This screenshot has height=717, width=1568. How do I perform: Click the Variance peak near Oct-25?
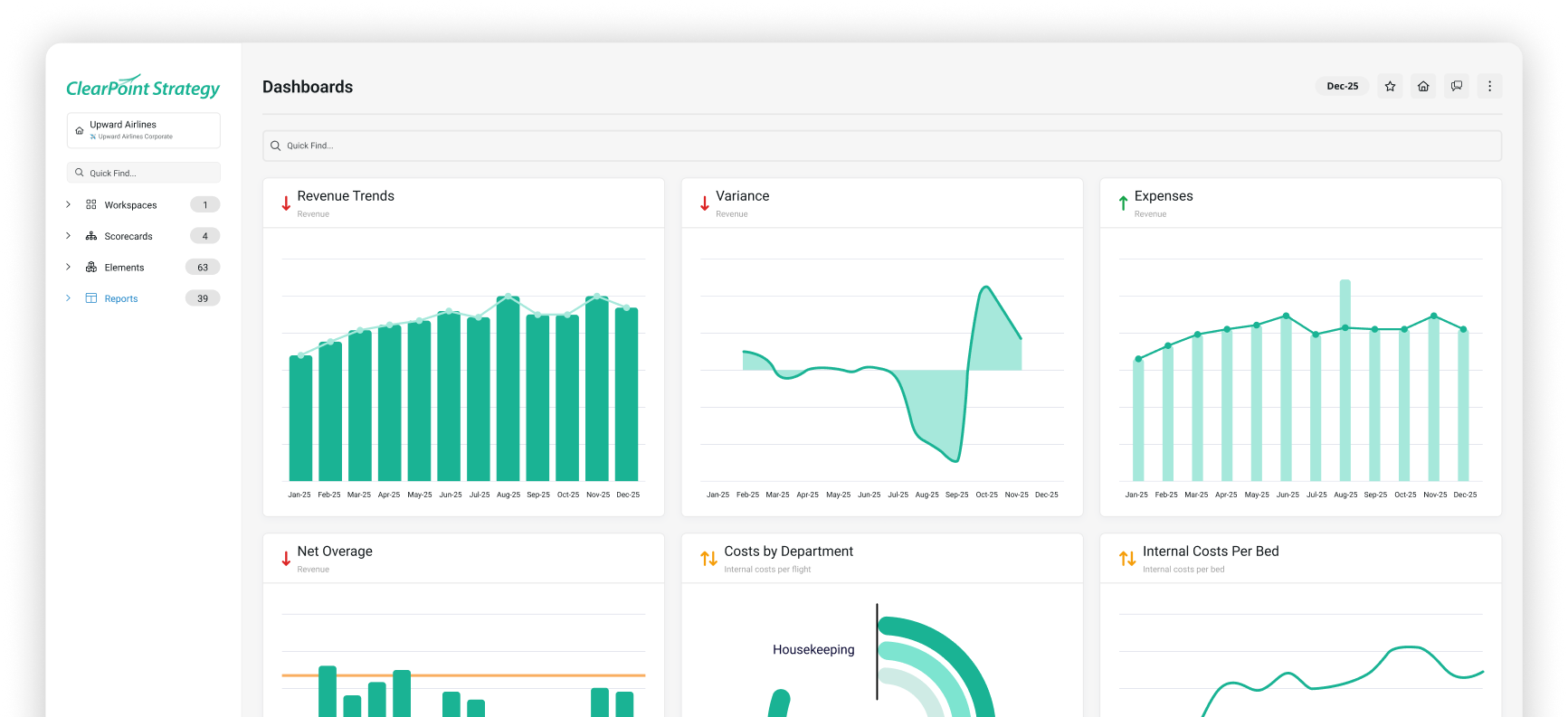coord(985,288)
